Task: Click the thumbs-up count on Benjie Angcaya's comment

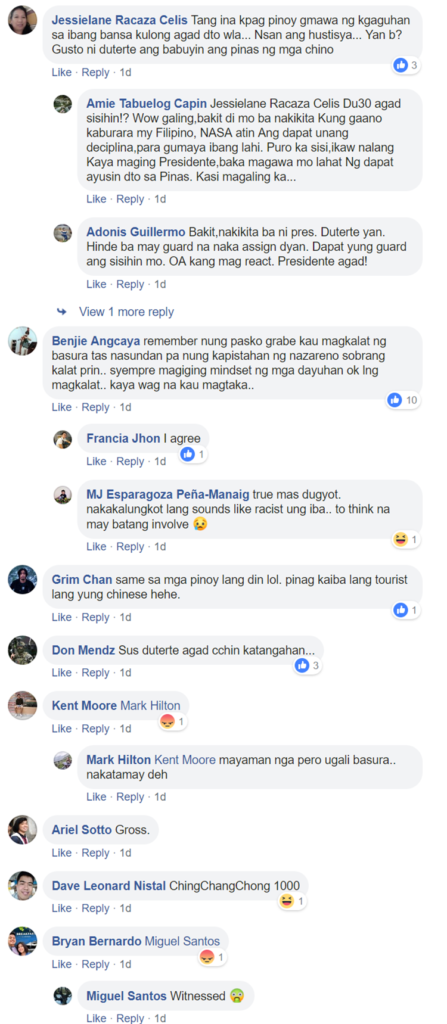Action: tap(412, 400)
